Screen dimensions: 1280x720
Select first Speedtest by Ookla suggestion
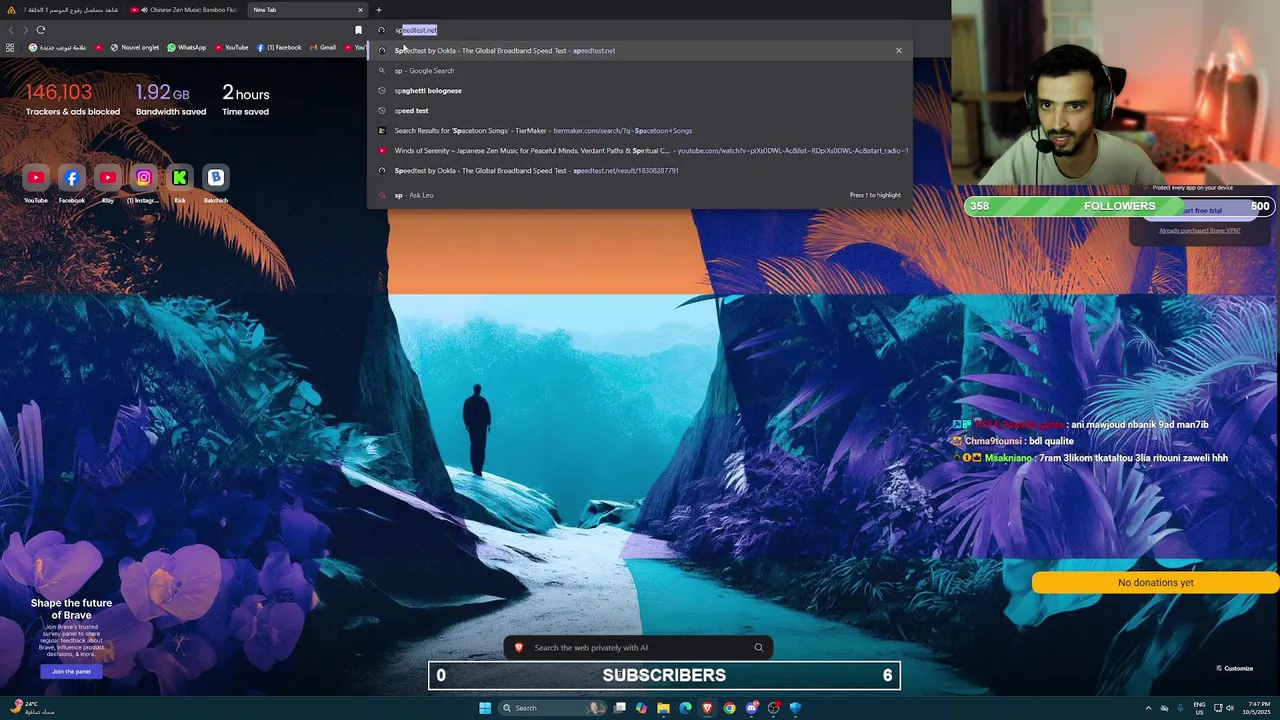coord(640,50)
